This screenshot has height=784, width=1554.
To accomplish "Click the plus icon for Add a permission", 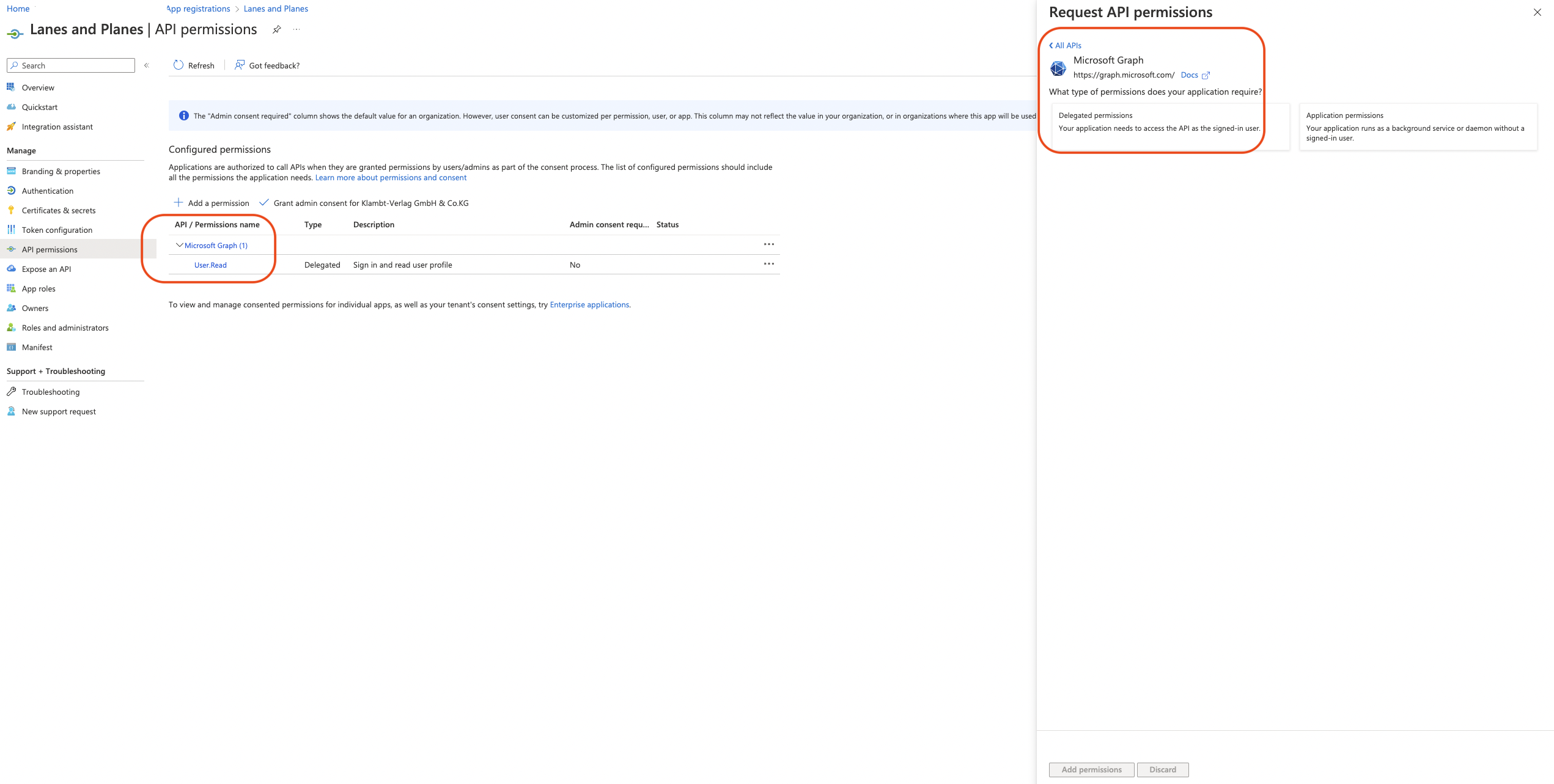I will tap(179, 202).
